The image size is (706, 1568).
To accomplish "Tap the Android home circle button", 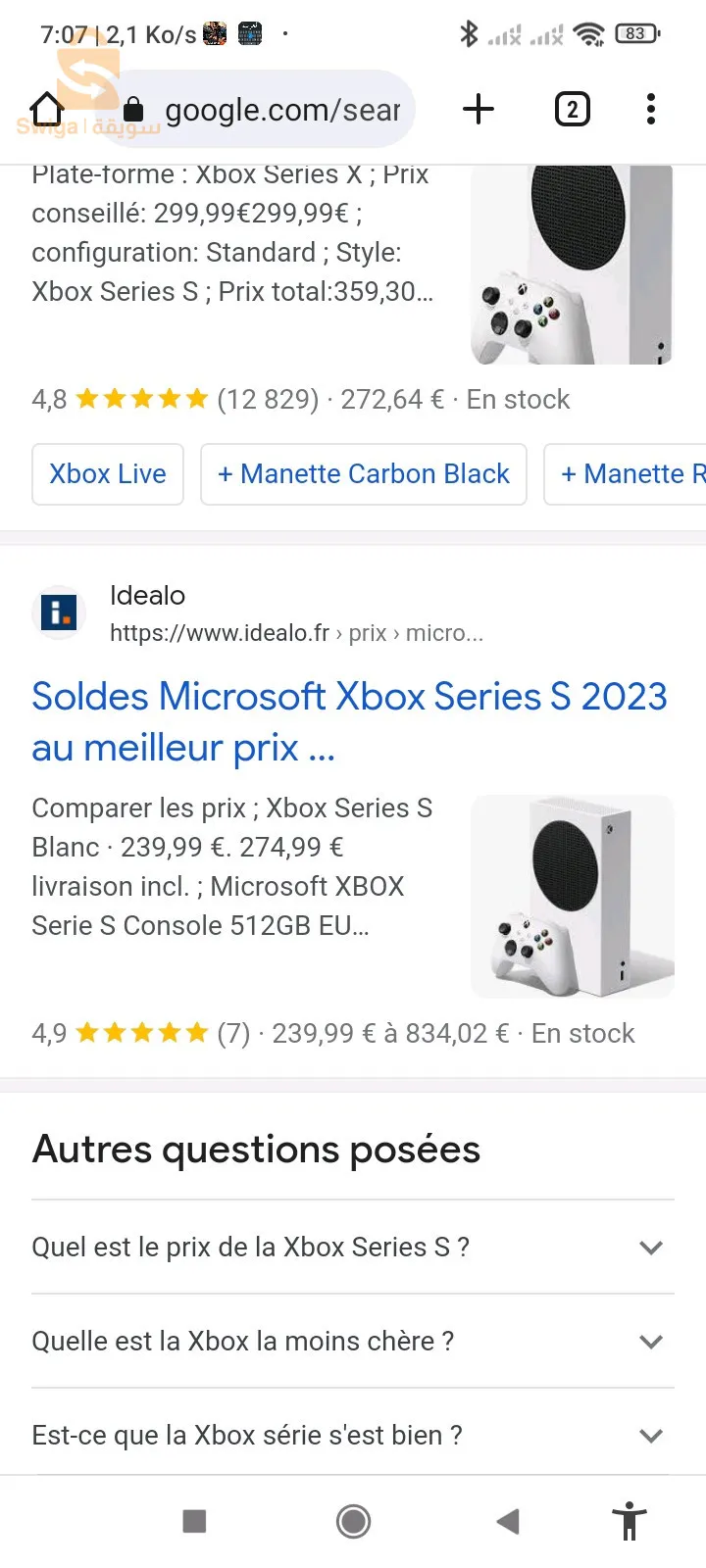I will tap(353, 1521).
